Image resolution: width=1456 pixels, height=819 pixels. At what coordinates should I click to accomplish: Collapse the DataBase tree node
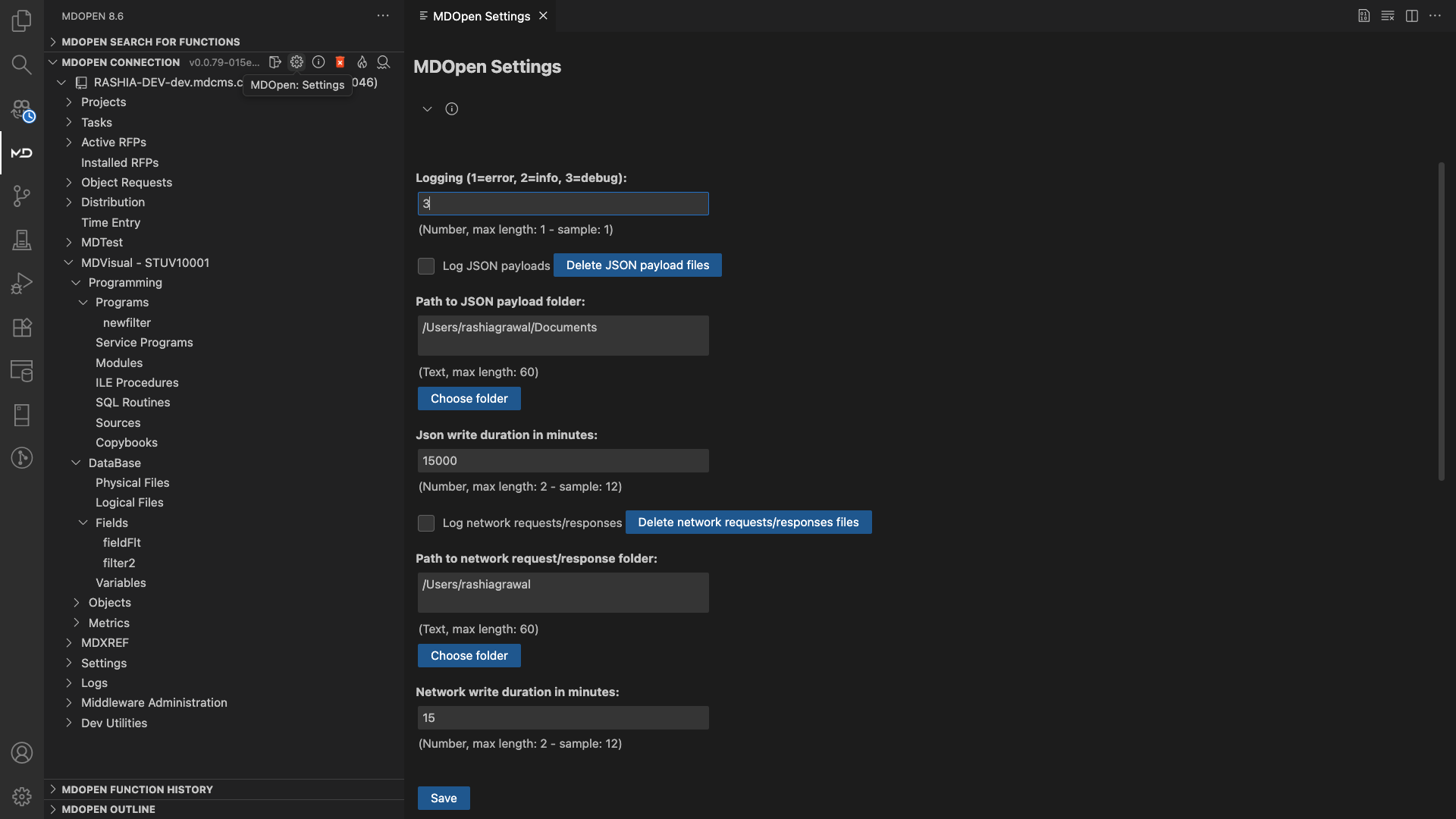pos(76,463)
